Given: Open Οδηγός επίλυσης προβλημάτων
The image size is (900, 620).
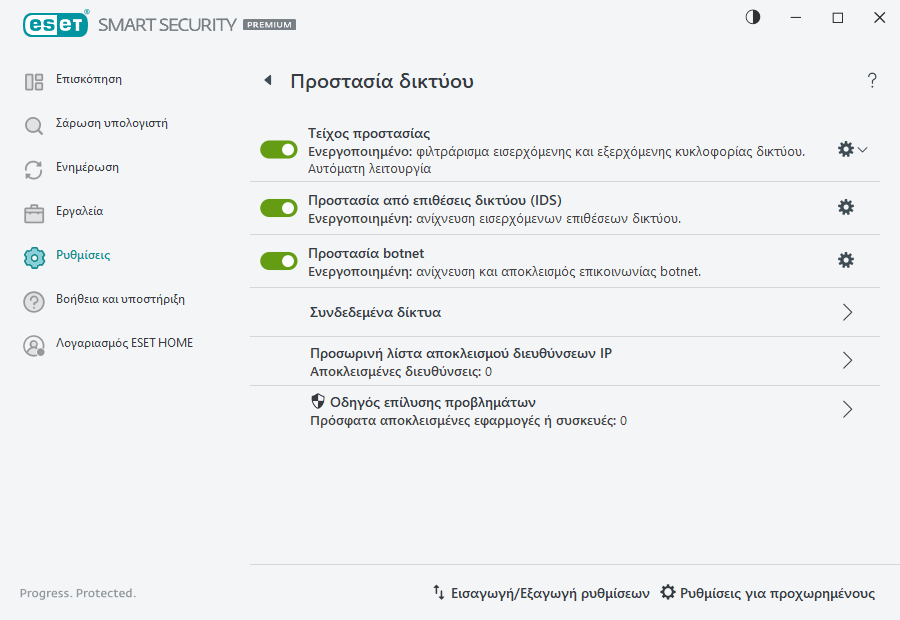Looking at the screenshot, I should click(847, 409).
